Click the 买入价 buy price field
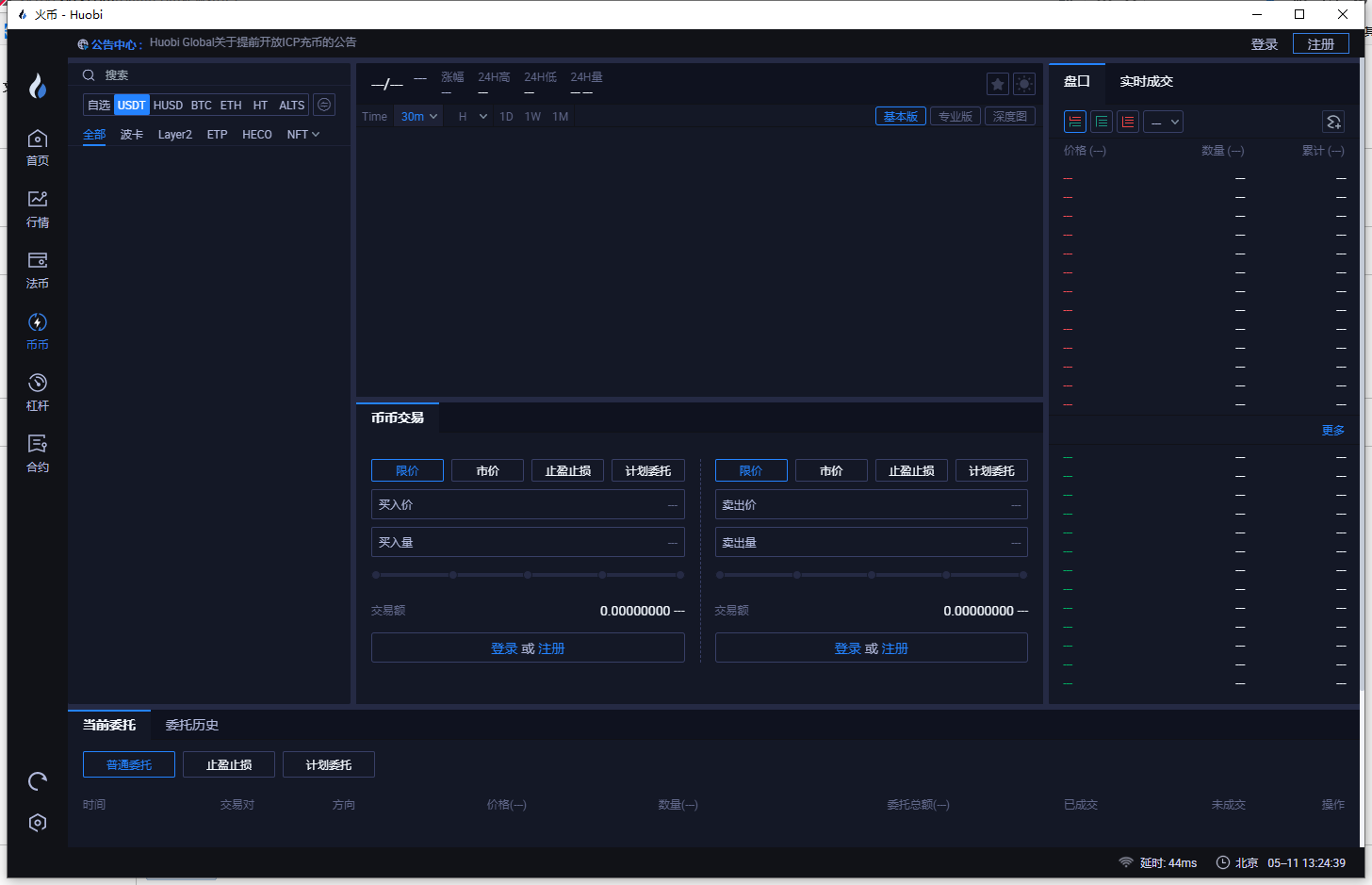The height and width of the screenshot is (885, 1372). [x=528, y=504]
